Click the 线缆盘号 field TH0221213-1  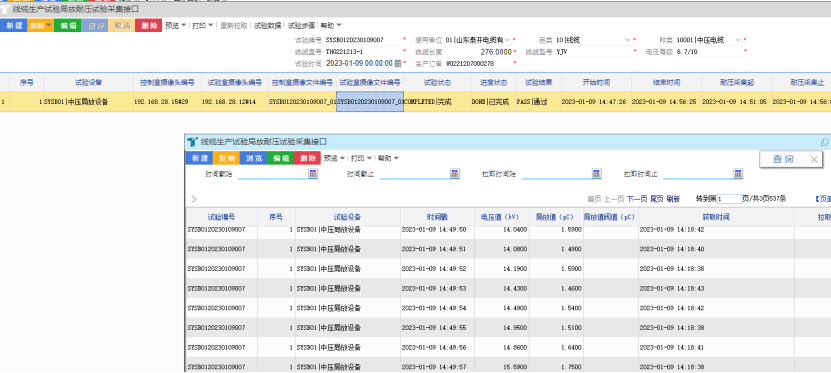[x=364, y=52]
